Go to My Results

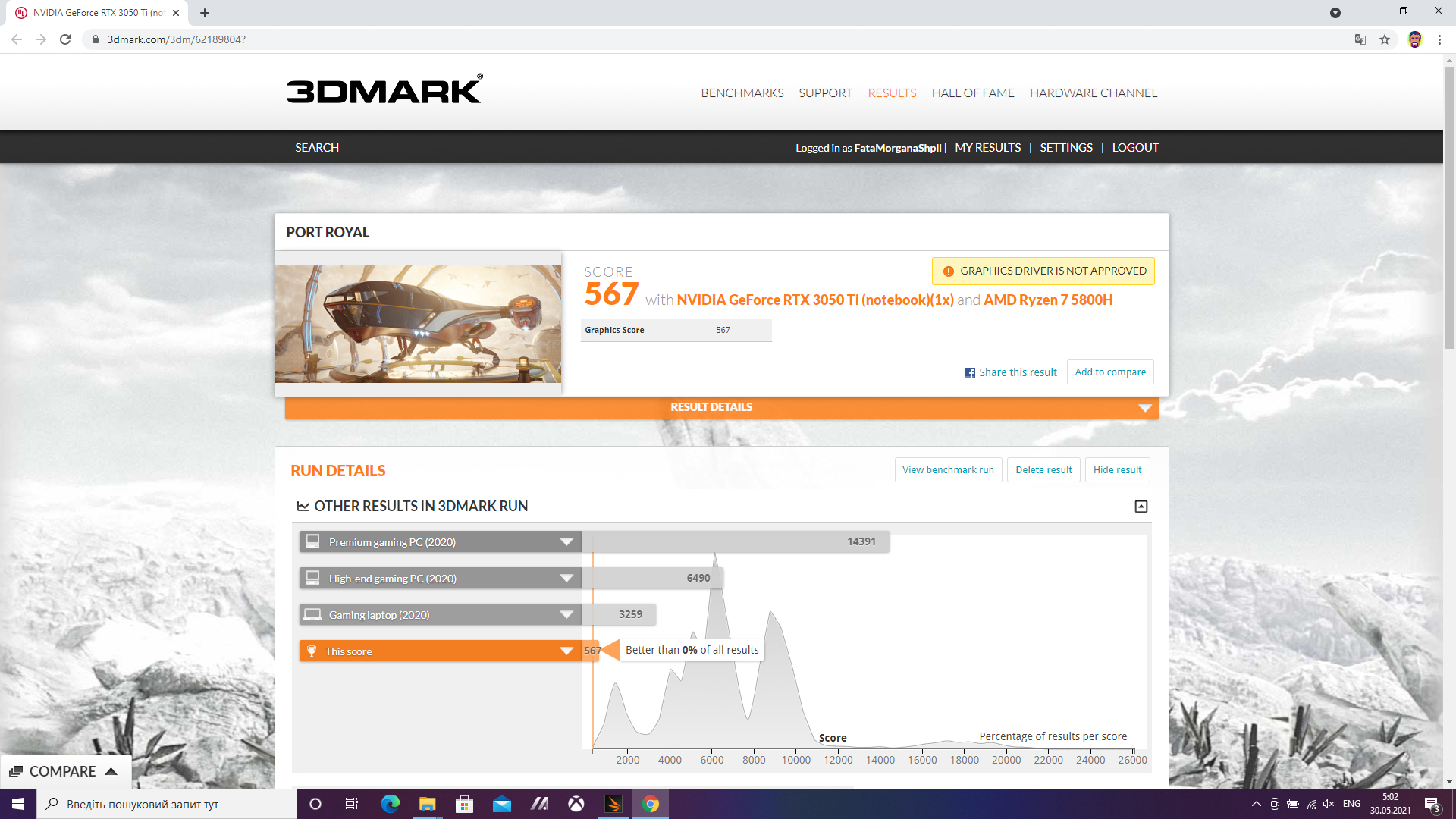[x=988, y=148]
